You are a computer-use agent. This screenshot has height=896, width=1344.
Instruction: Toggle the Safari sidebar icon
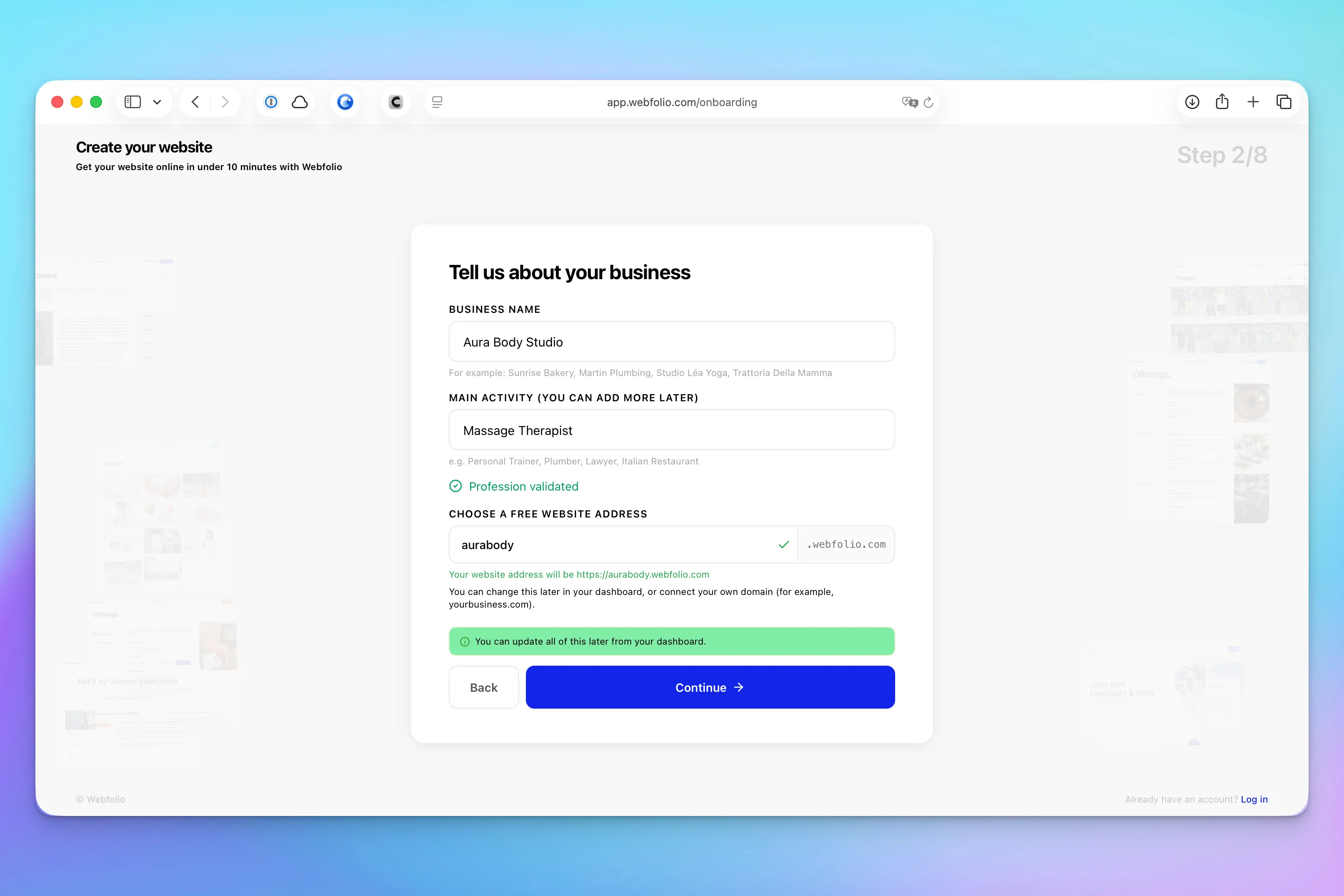coord(133,102)
